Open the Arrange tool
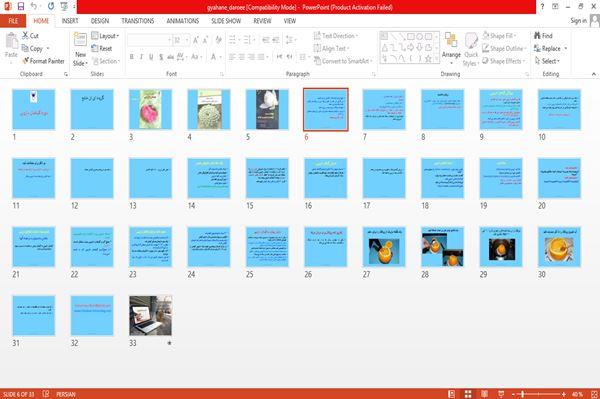Image resolution: width=600 pixels, height=399 pixels. pyautogui.click(x=451, y=49)
